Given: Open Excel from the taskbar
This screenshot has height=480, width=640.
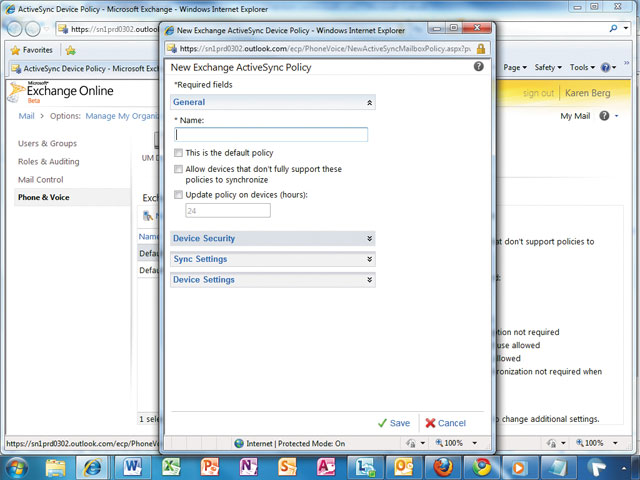Looking at the screenshot, I should 172,466.
